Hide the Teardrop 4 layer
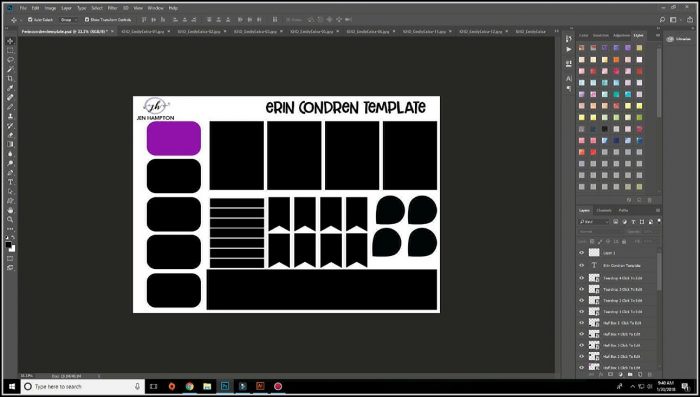Viewport: 700px width, 397px height. point(582,278)
